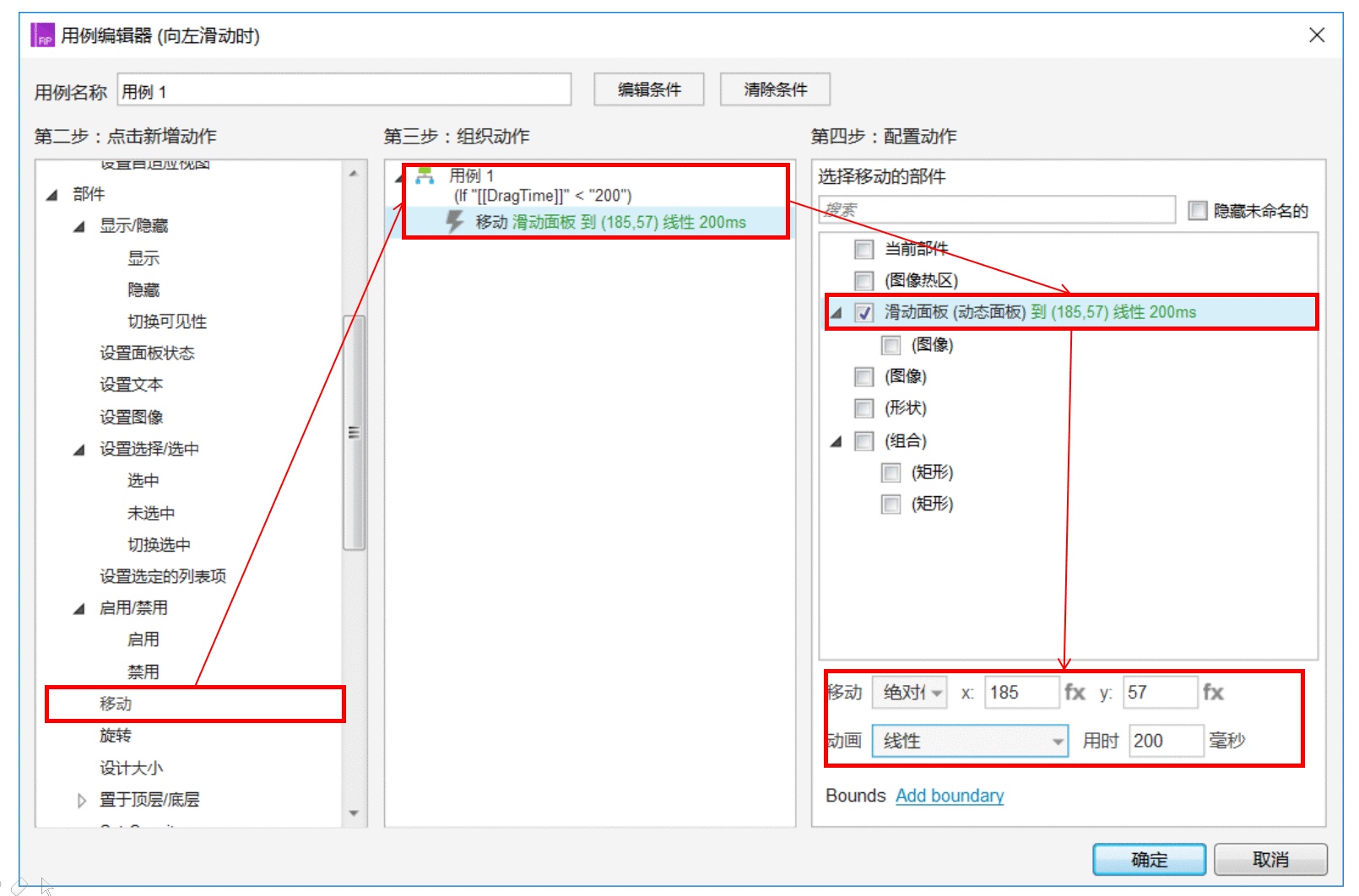This screenshot has height=896, width=1359.
Task: Click the 搜索 widget search box
Action: click(x=997, y=209)
